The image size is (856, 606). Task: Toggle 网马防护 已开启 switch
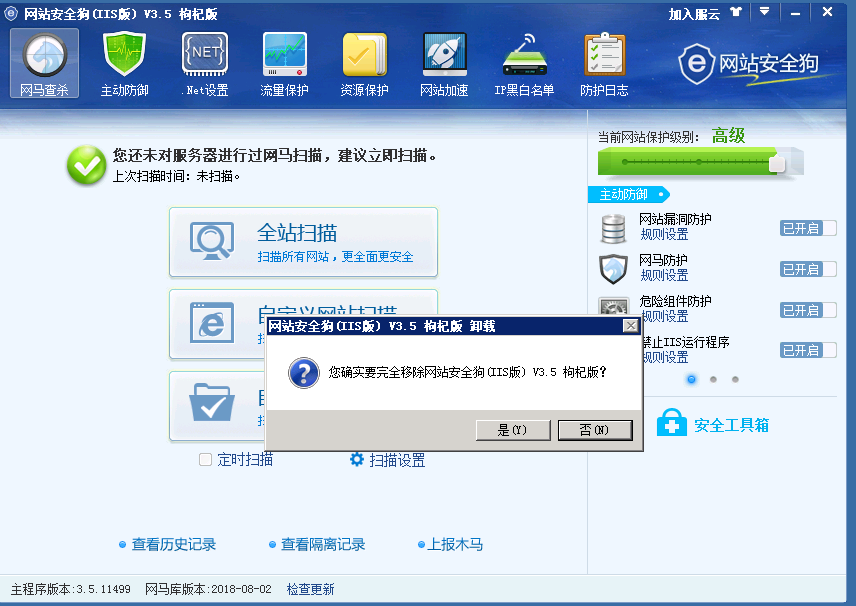808,269
